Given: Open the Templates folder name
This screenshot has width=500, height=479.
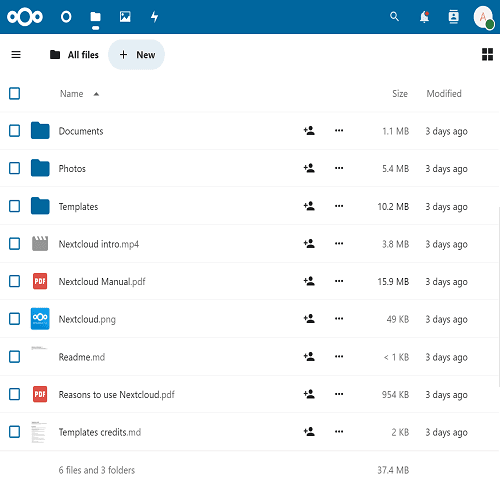Looking at the screenshot, I should point(78,206).
